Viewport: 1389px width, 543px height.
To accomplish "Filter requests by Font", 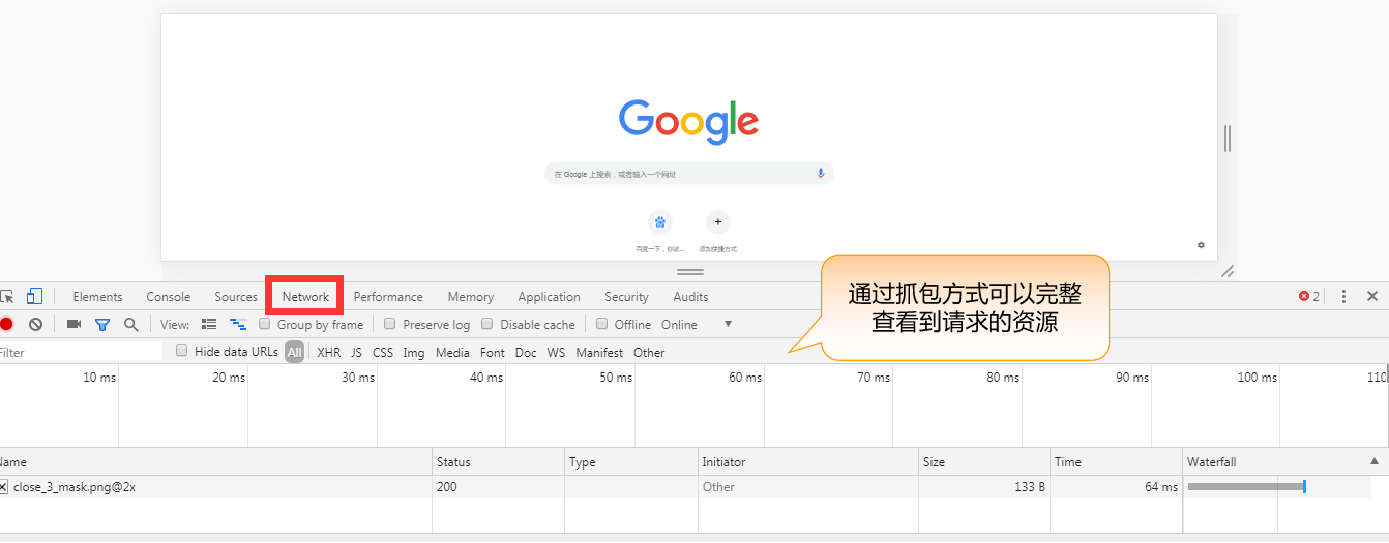I will click(492, 352).
